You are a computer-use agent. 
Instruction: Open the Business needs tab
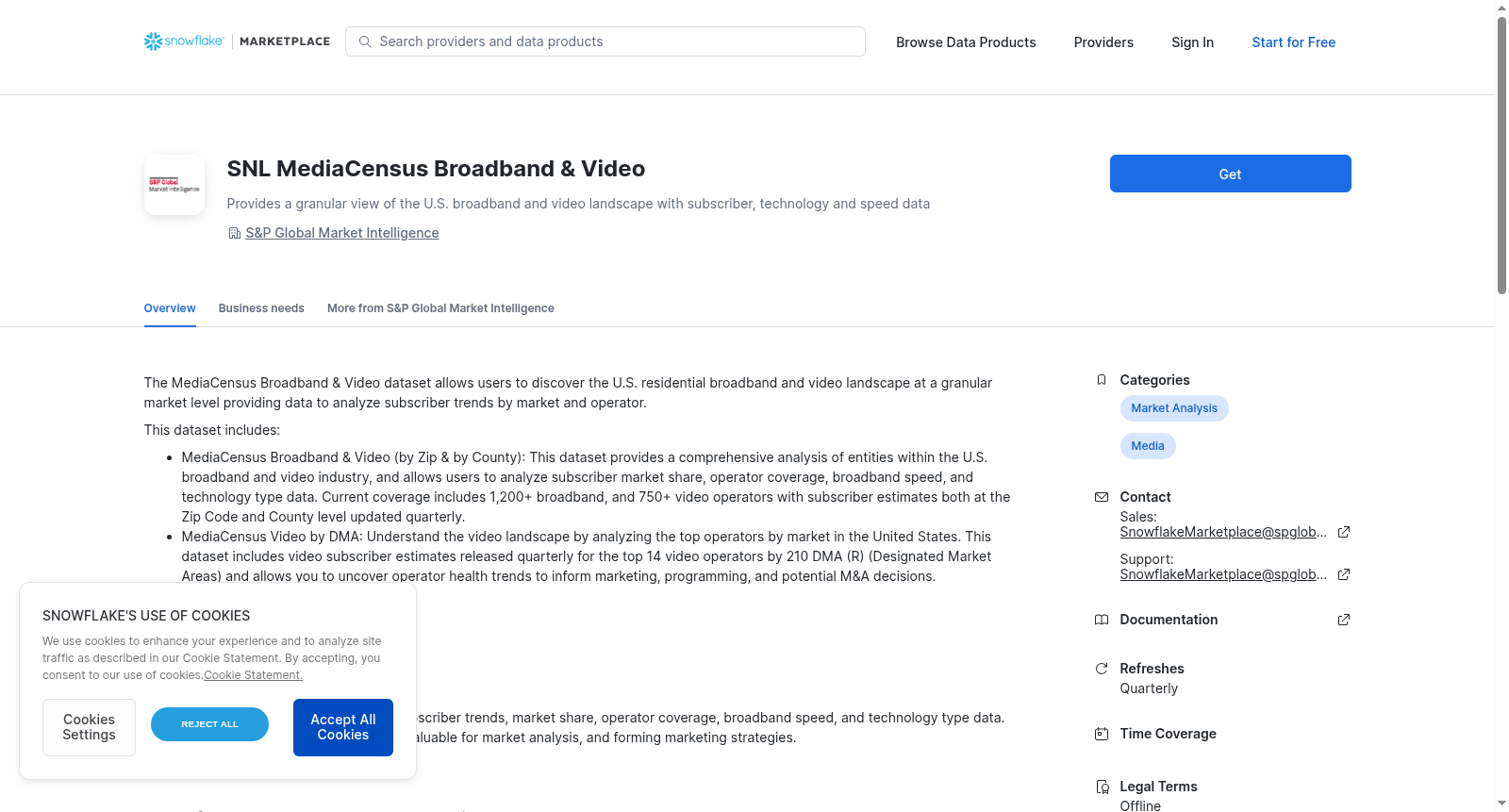tap(261, 308)
